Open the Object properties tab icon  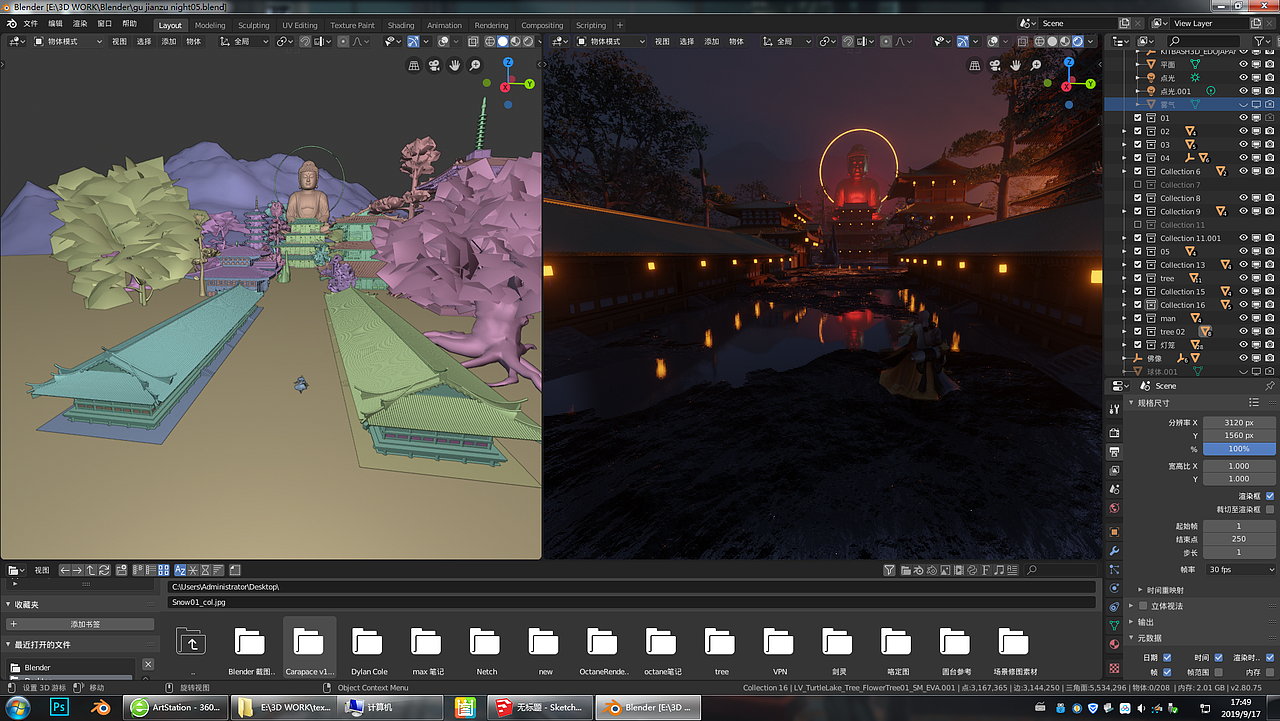(1115, 532)
